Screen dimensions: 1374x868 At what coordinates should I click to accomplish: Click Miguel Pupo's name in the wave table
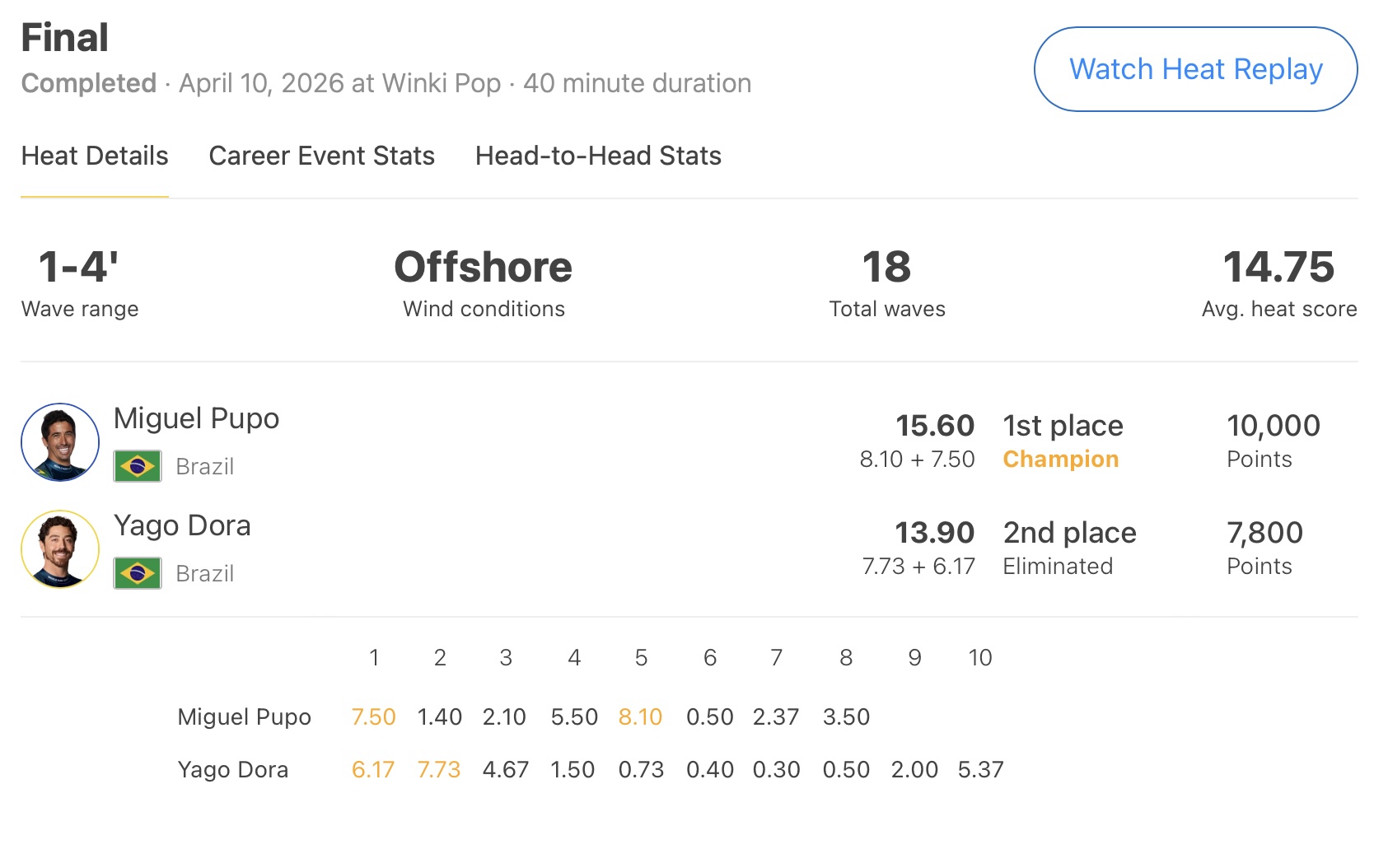(244, 717)
